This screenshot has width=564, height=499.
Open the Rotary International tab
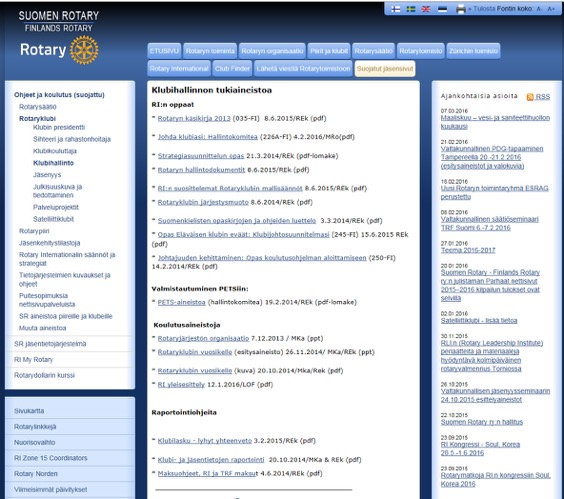coord(179,69)
